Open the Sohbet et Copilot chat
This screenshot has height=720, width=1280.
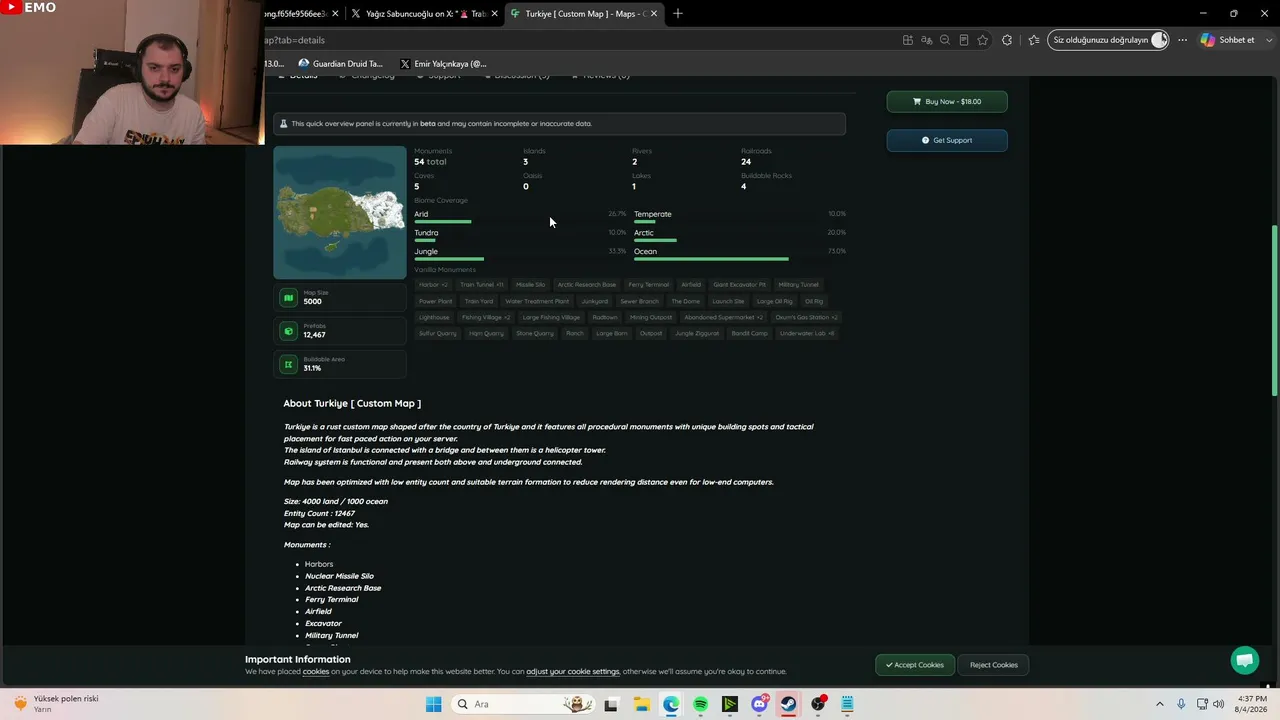[1228, 40]
